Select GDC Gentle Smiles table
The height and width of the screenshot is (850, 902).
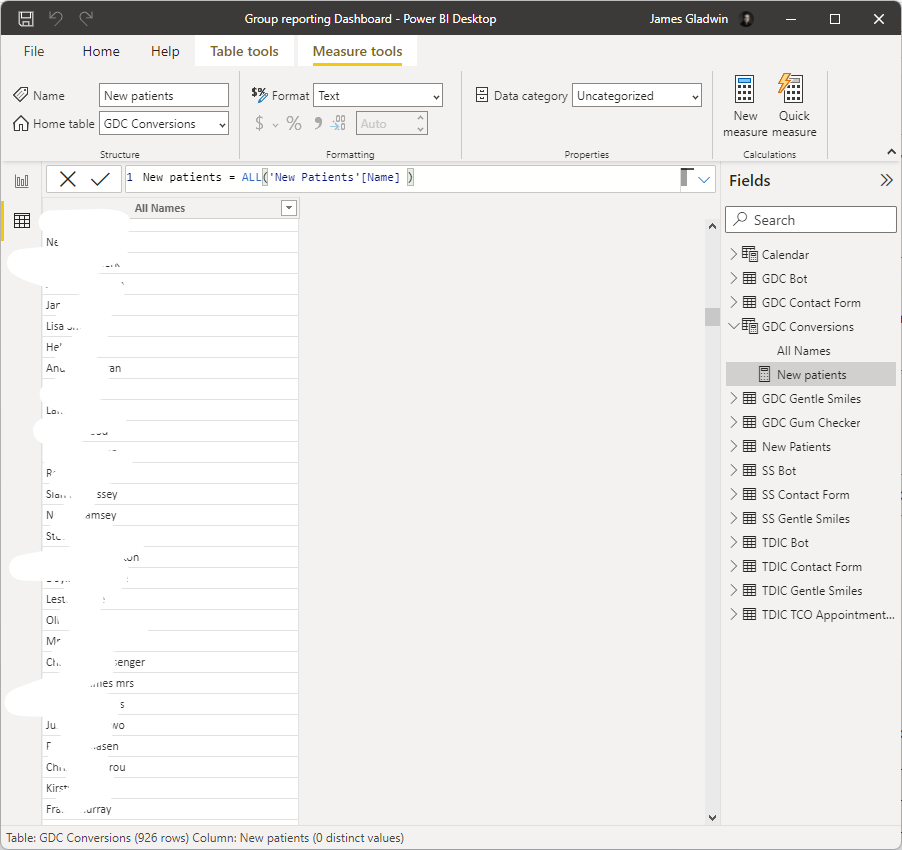[x=811, y=399]
